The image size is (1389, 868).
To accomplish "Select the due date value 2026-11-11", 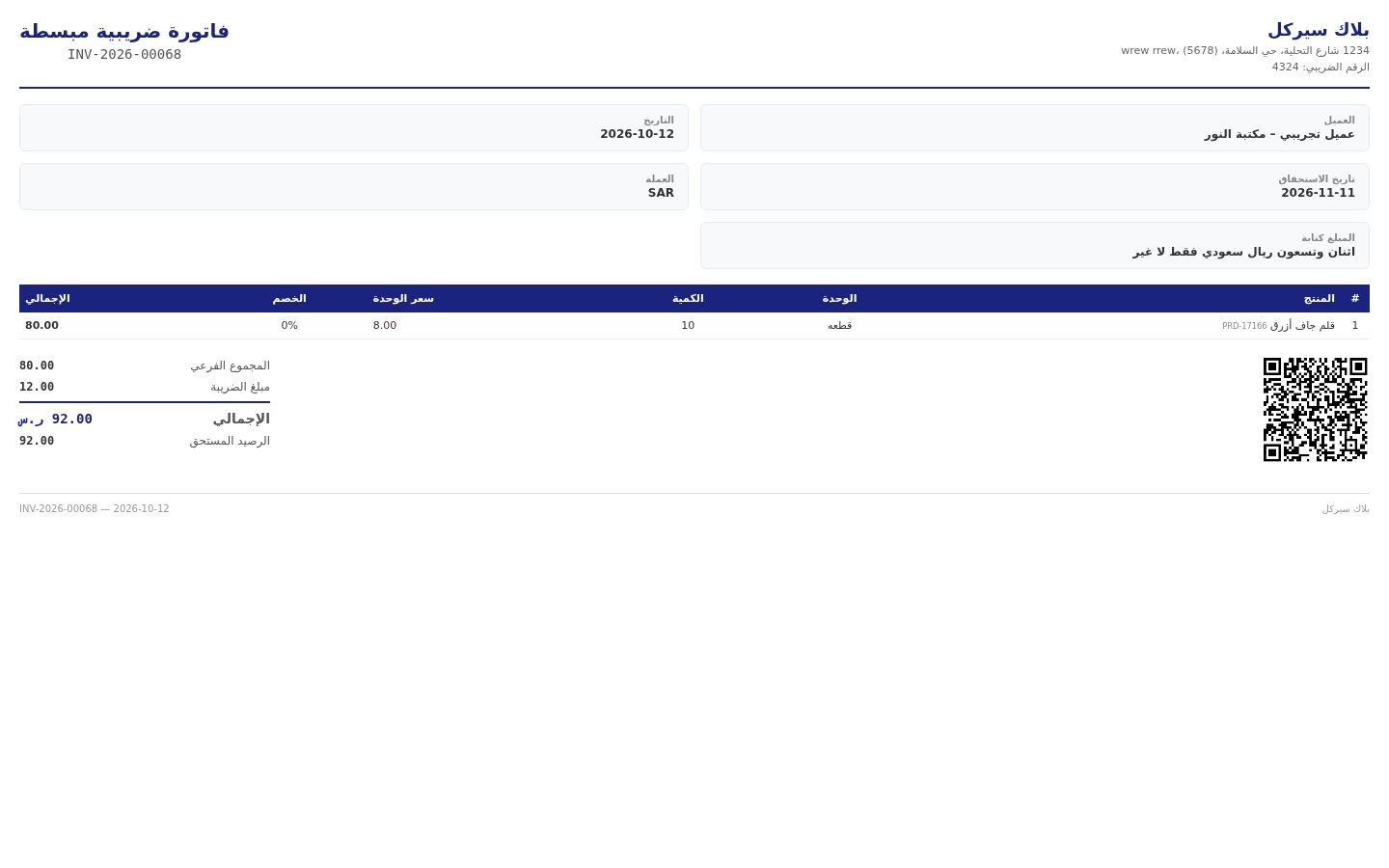I will click(1318, 193).
